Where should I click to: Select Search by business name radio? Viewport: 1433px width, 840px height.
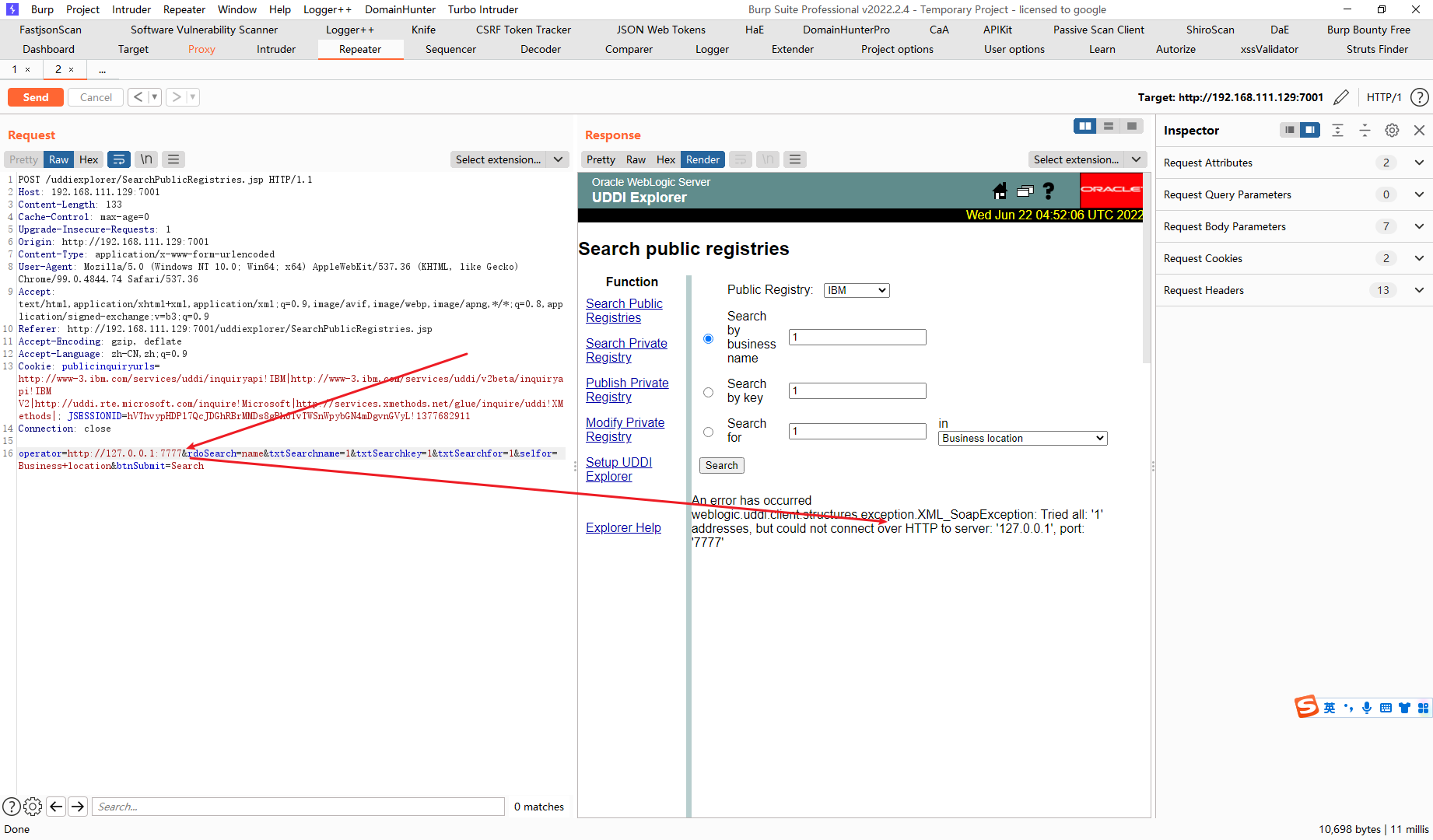708,338
